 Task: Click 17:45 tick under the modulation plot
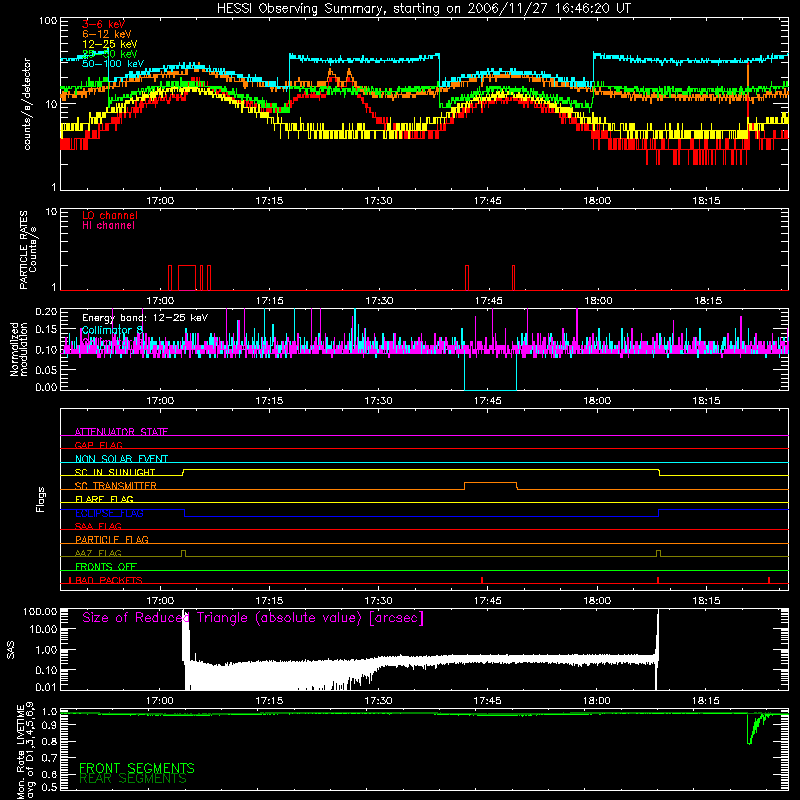[487, 401]
